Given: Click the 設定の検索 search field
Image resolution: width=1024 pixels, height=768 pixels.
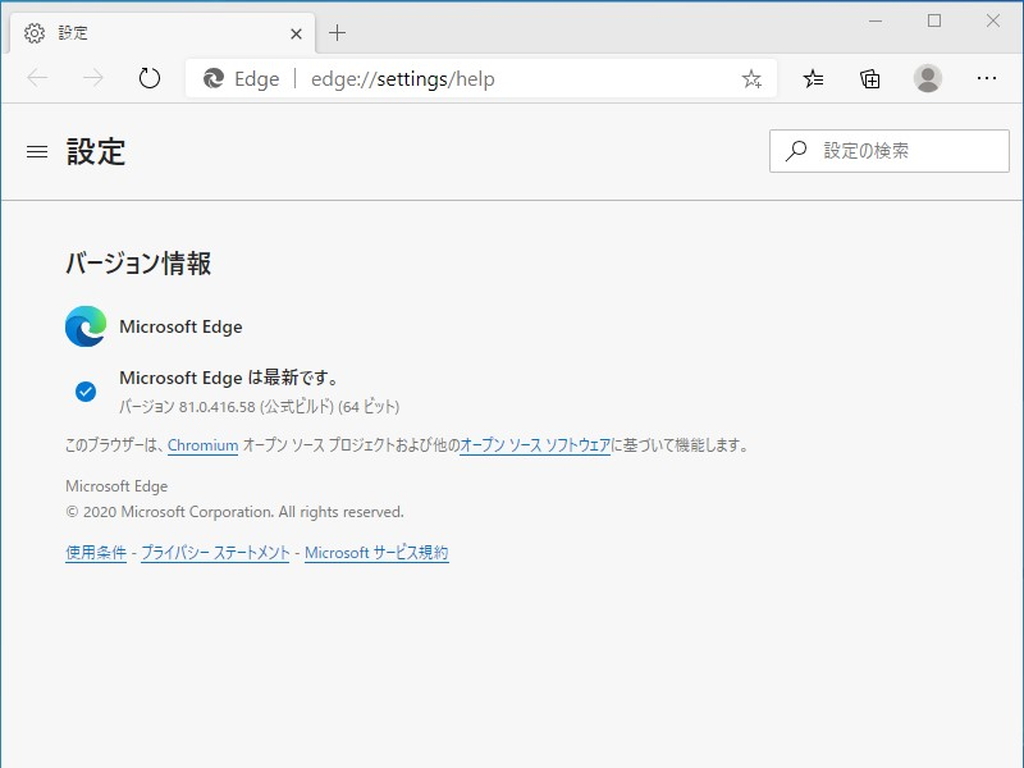Looking at the screenshot, I should point(888,150).
